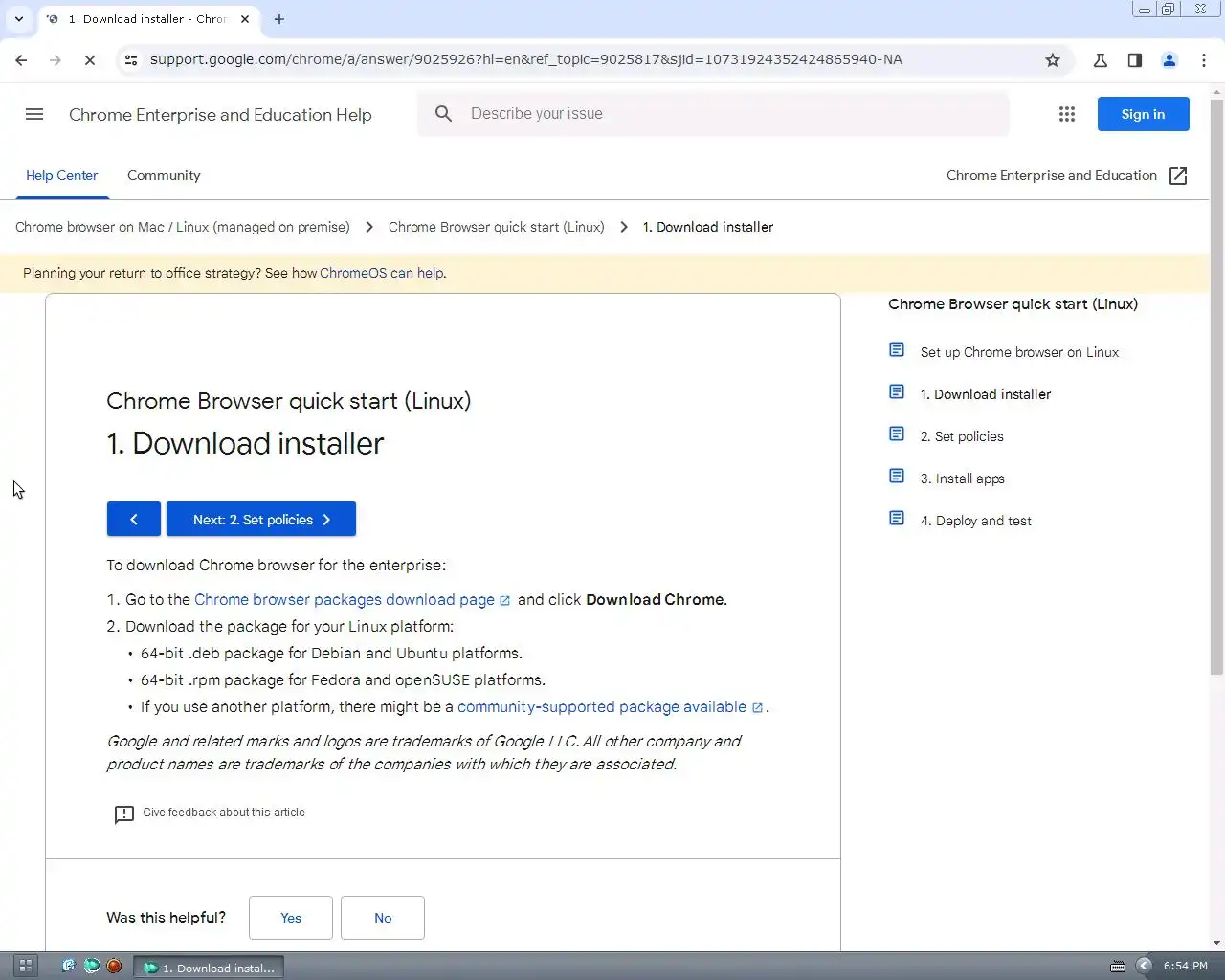Click the page vertical scrollbar thumb

1216,388
